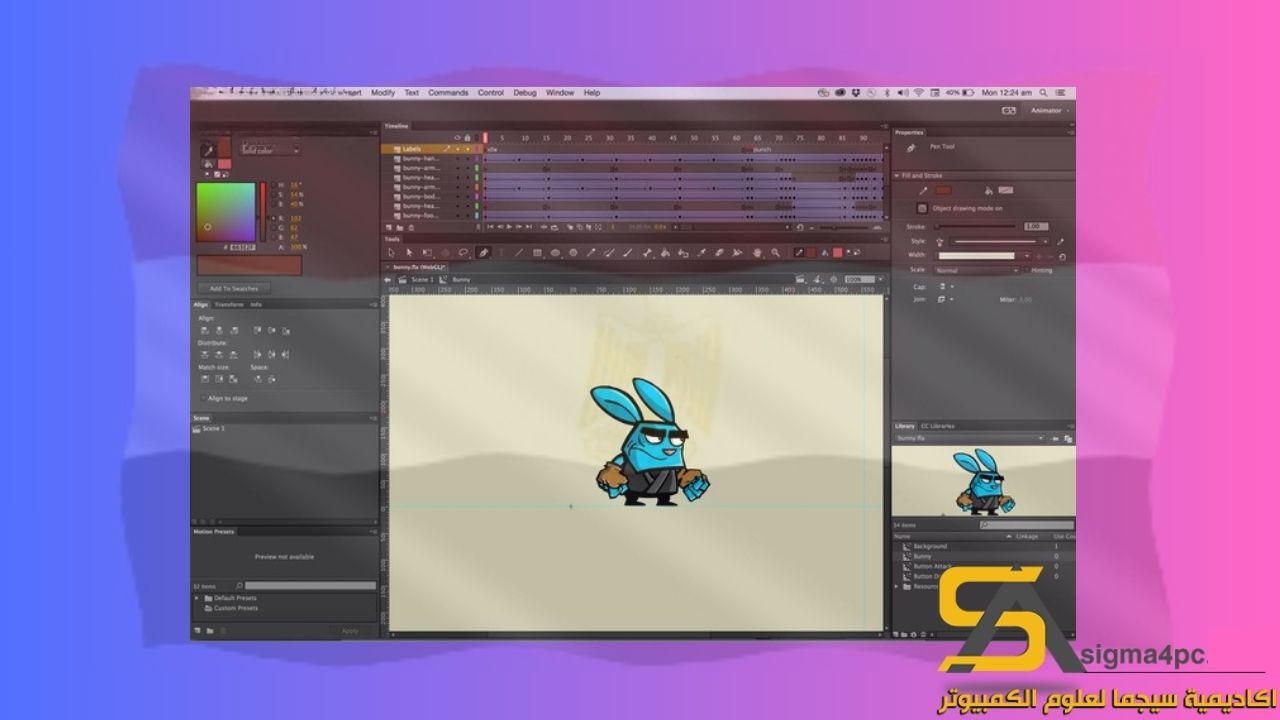Select the G green radio button
The height and width of the screenshot is (720, 1280).
[274, 228]
